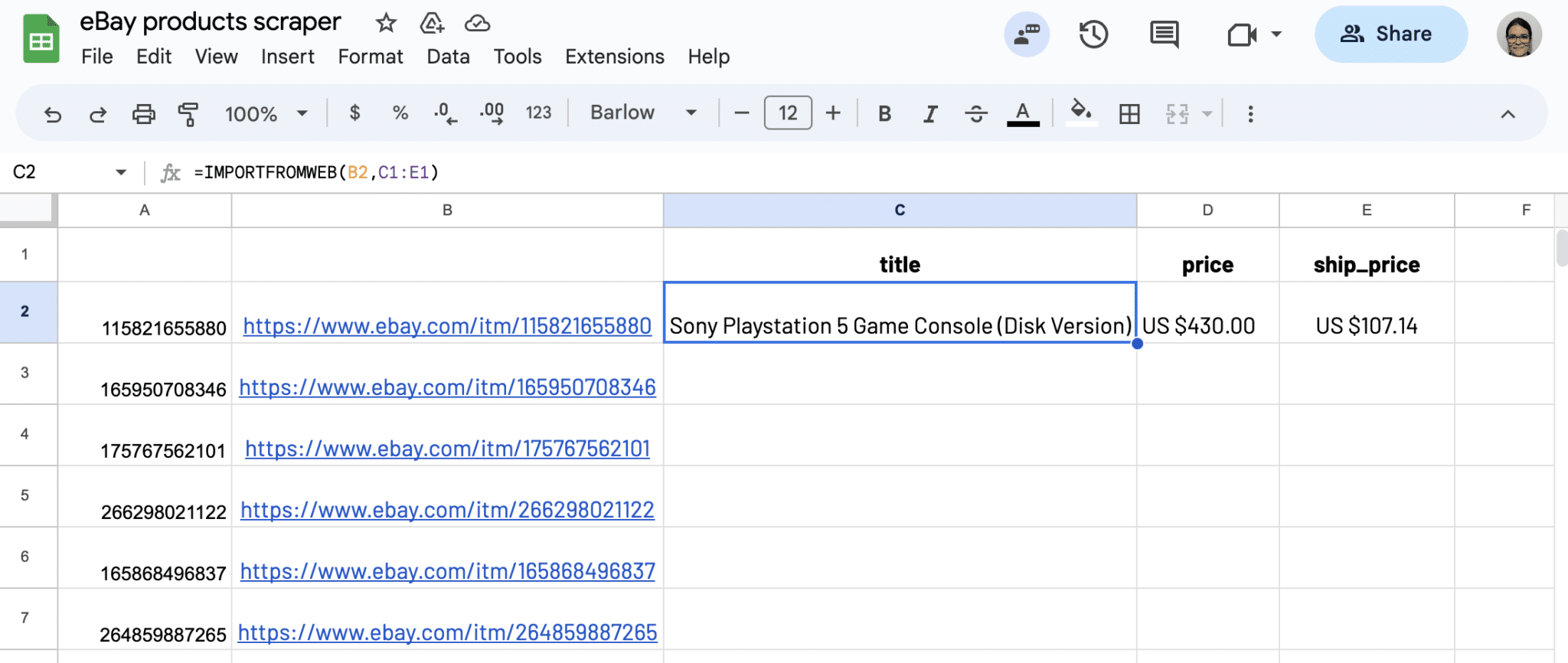Redo the last action
The width and height of the screenshot is (1568, 663).
pyautogui.click(x=98, y=114)
